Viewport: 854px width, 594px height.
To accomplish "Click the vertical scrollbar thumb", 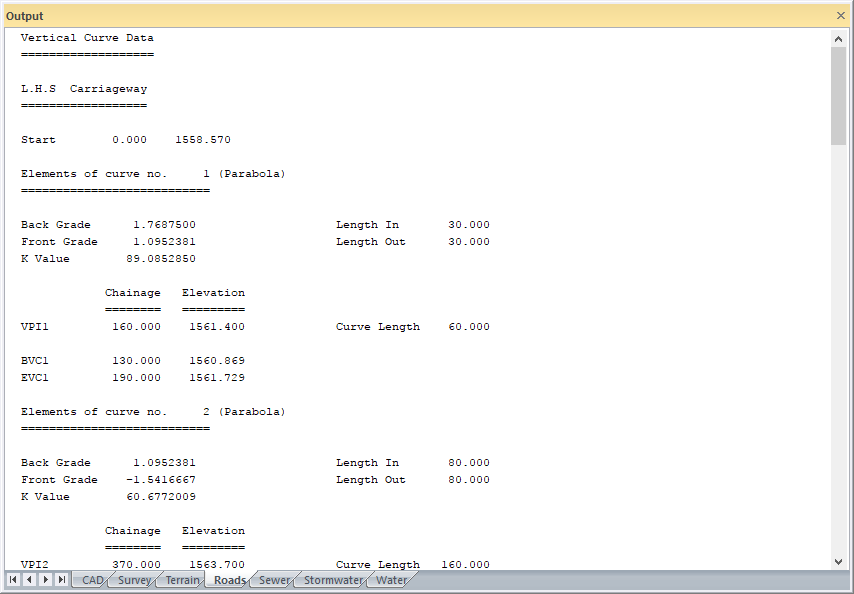I will tap(838, 95).
